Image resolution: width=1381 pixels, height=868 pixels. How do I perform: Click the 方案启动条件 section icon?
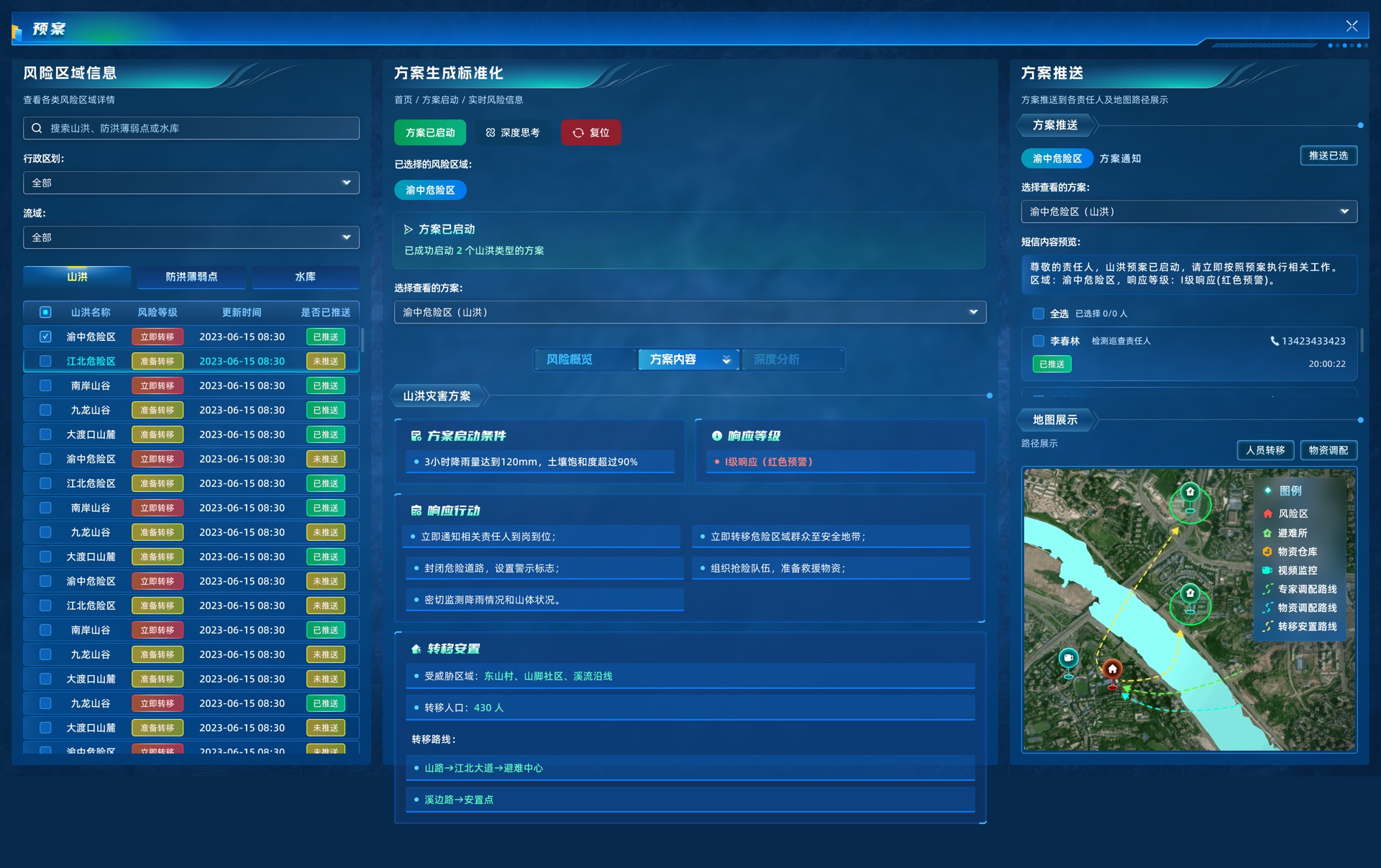coord(416,436)
